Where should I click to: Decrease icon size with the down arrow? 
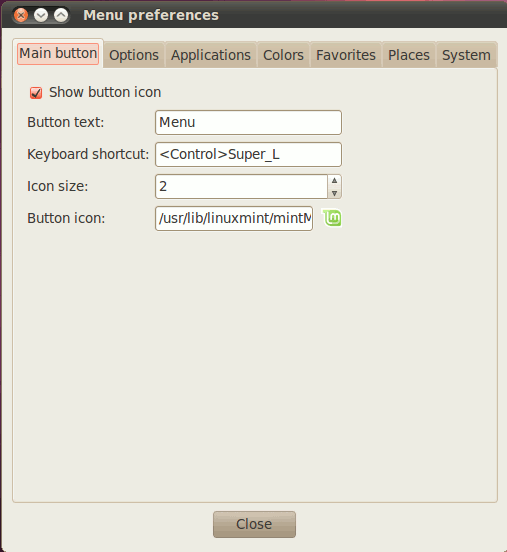click(x=334, y=193)
